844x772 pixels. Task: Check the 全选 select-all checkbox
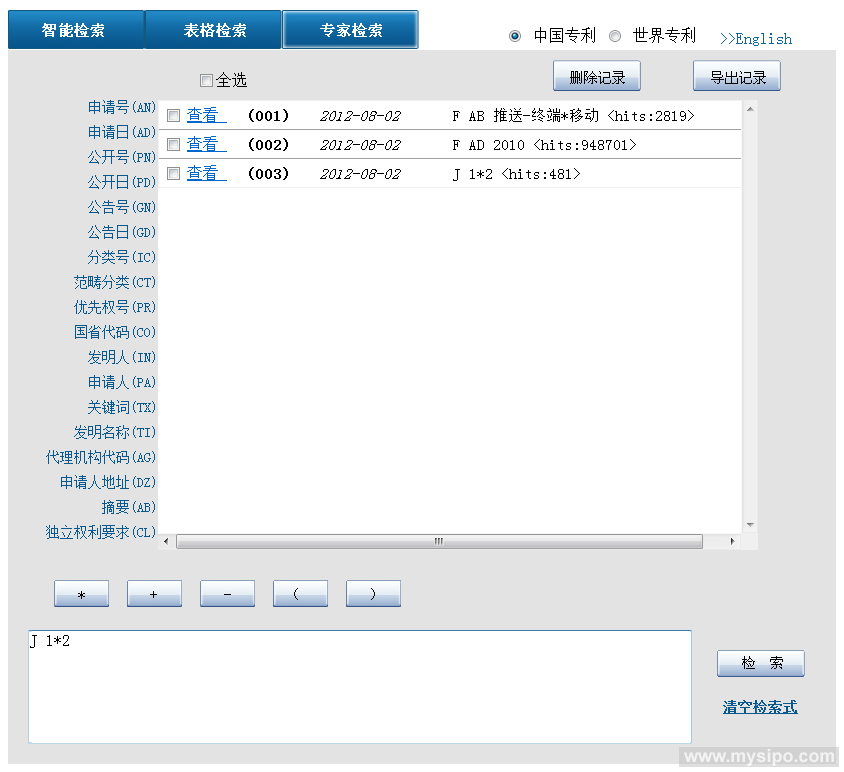[x=206, y=80]
